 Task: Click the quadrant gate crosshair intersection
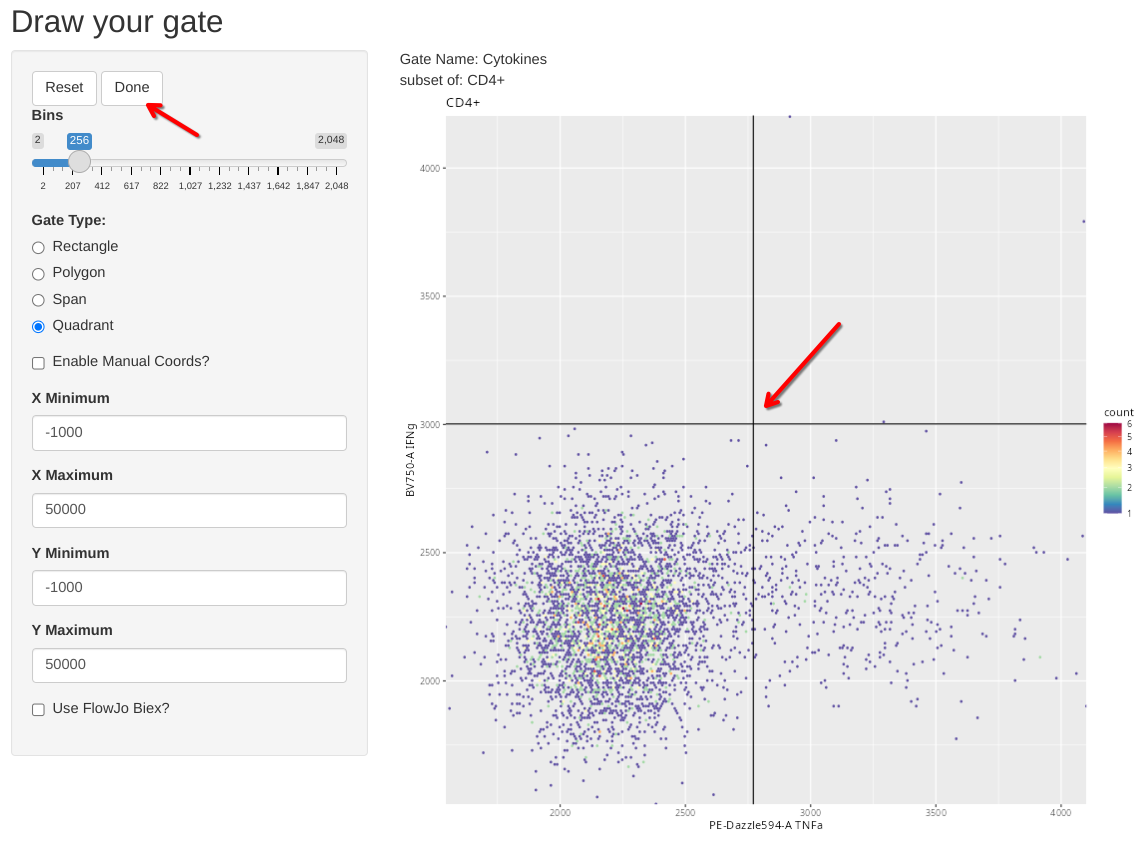(753, 424)
